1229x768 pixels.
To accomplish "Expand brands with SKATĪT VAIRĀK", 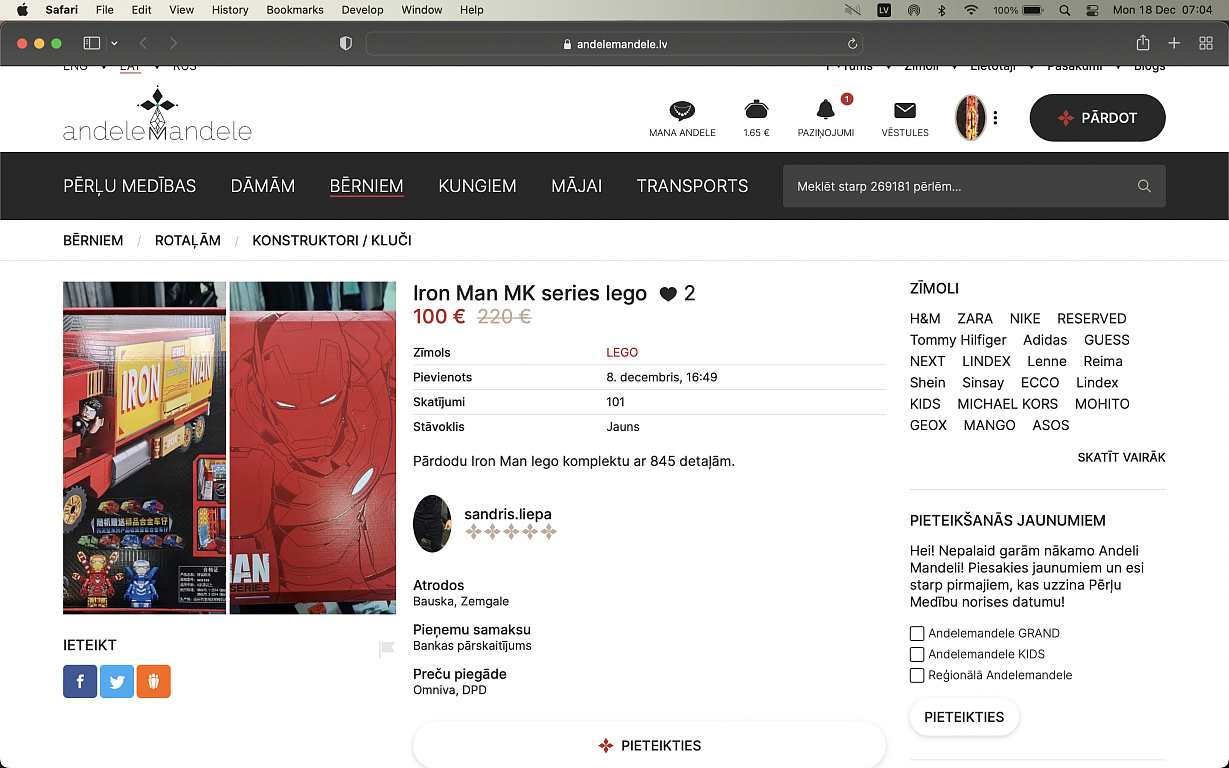I will pos(1121,457).
